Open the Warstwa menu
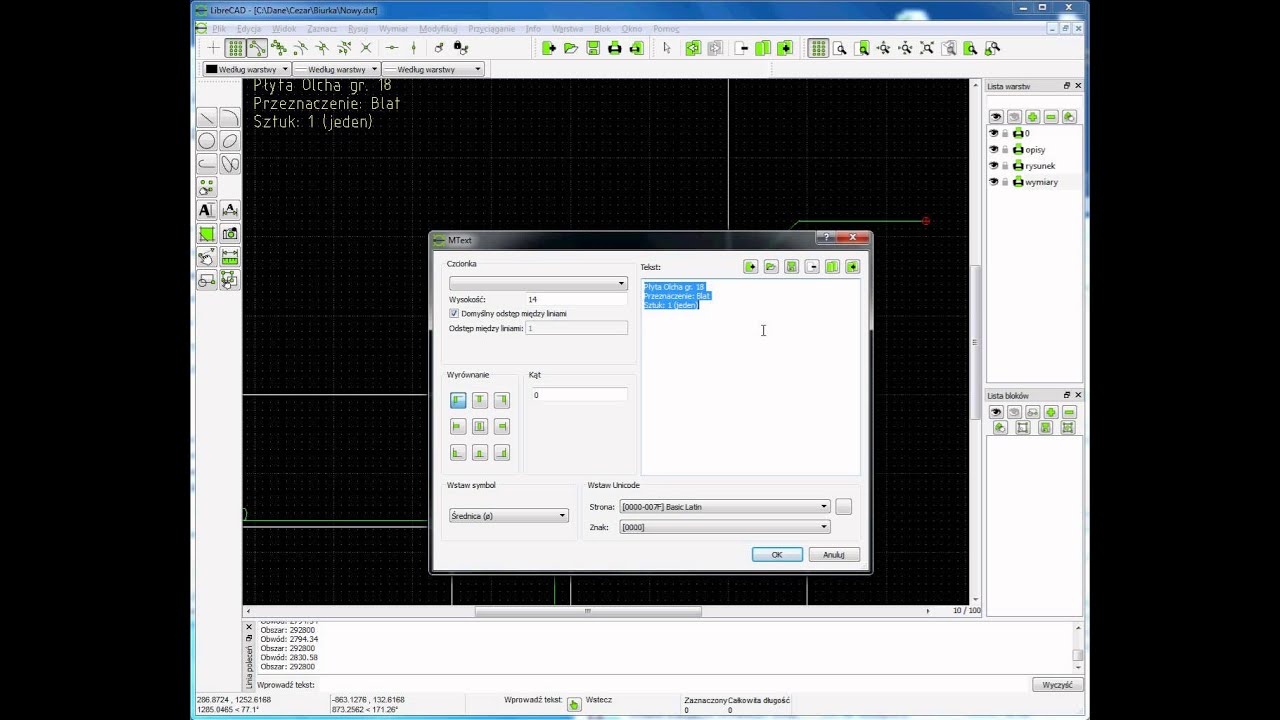 (x=568, y=29)
